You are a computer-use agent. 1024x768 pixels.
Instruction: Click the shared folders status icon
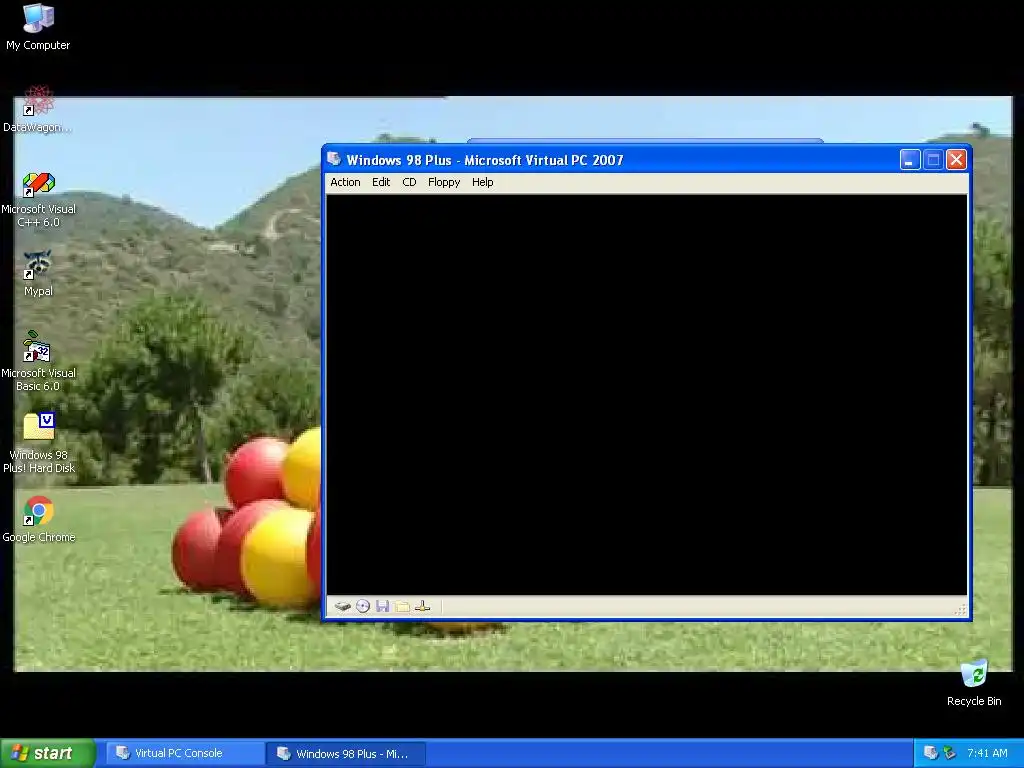(402, 607)
